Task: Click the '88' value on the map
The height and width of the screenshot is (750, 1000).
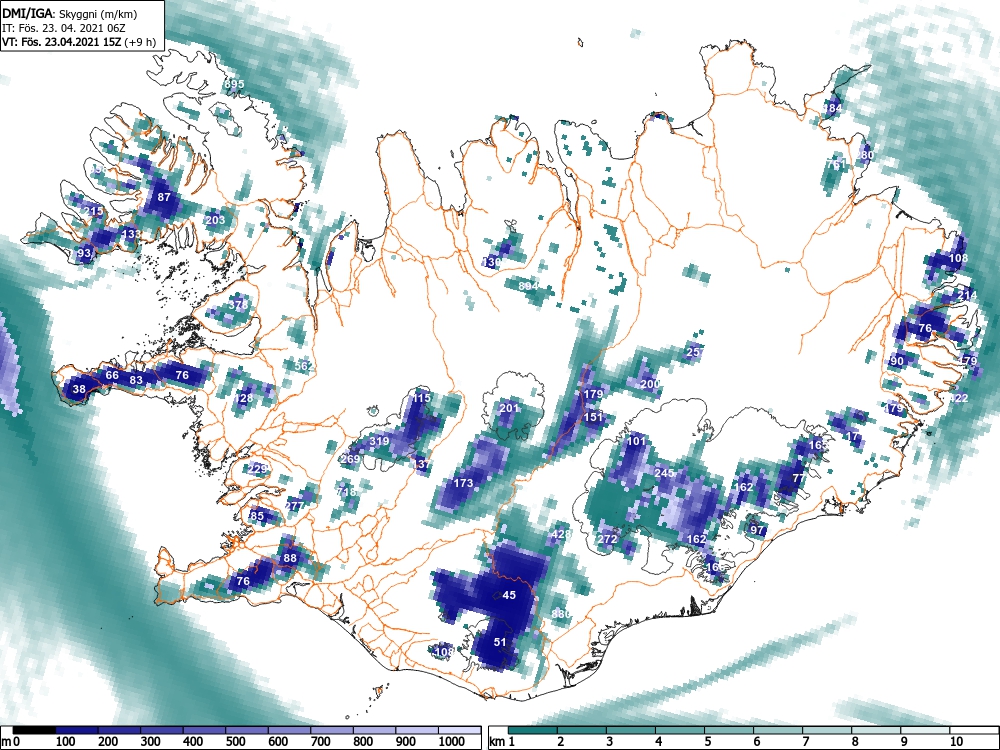Action: (290, 558)
